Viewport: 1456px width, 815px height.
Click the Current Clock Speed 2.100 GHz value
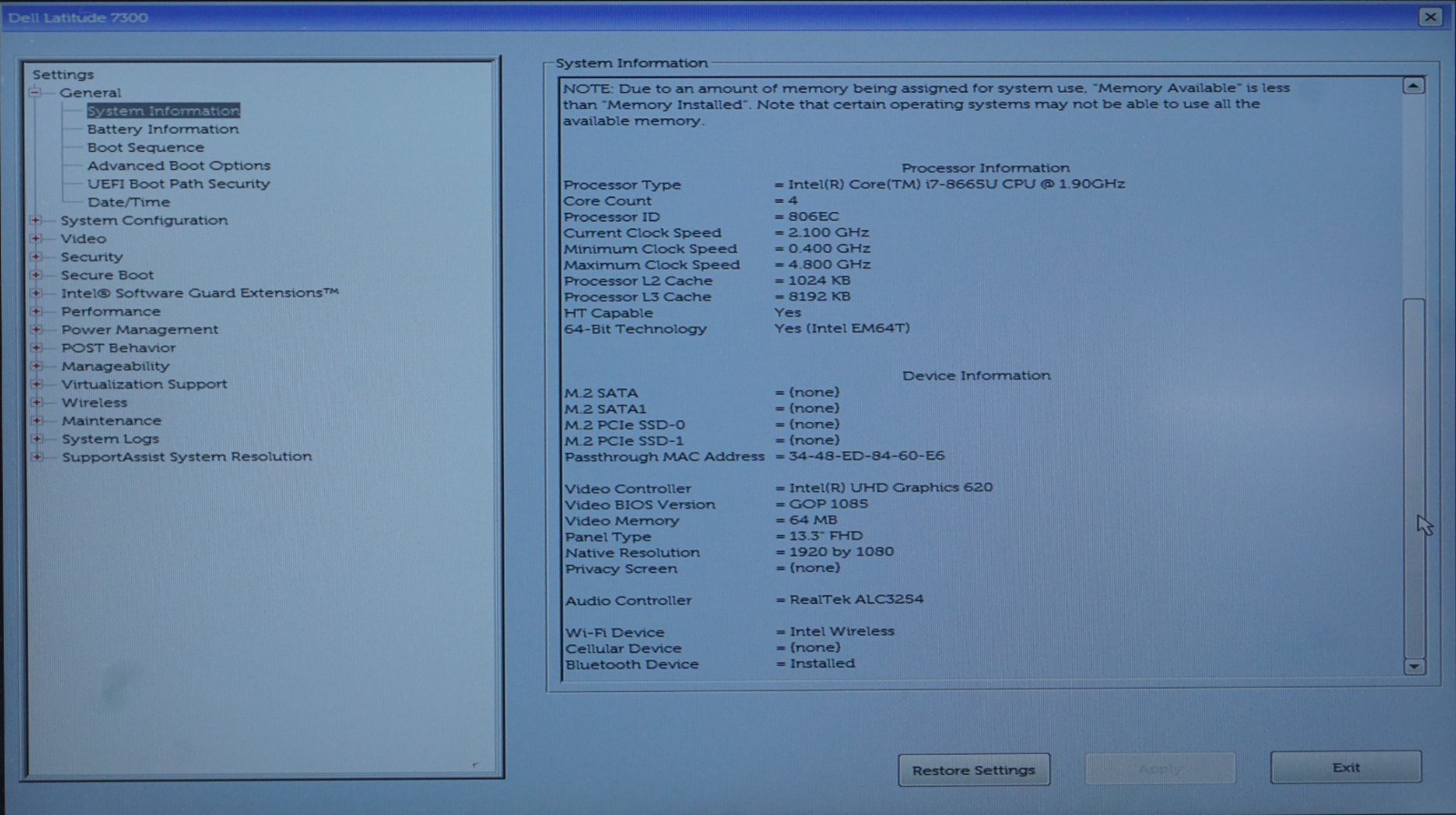[x=828, y=233]
